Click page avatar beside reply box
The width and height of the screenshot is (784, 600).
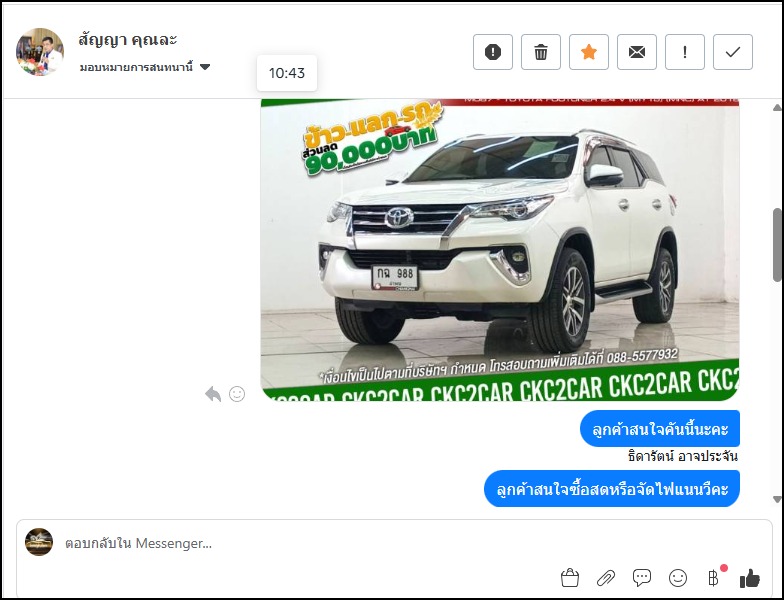pos(39,542)
